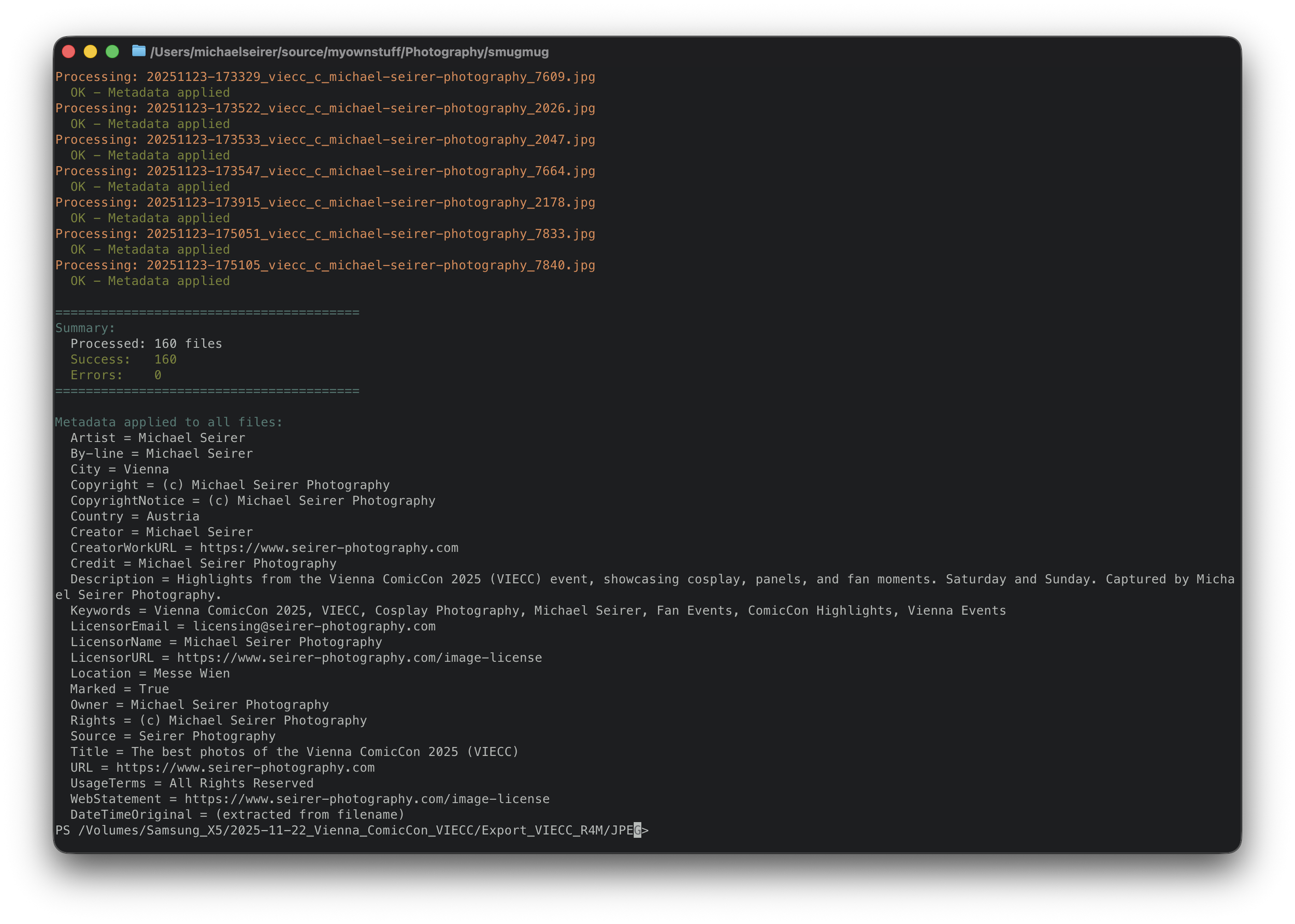Click the blinking cursor at the PS prompt

[x=637, y=831]
